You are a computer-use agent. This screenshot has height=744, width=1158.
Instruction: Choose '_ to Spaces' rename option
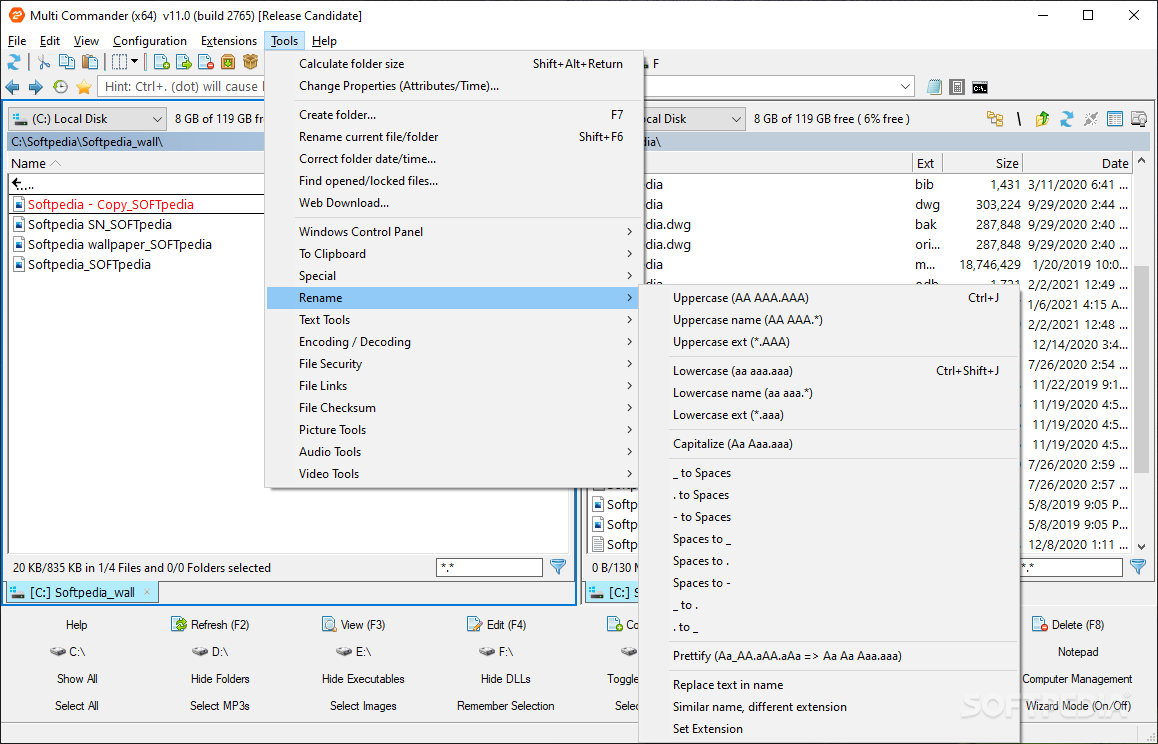(829, 474)
